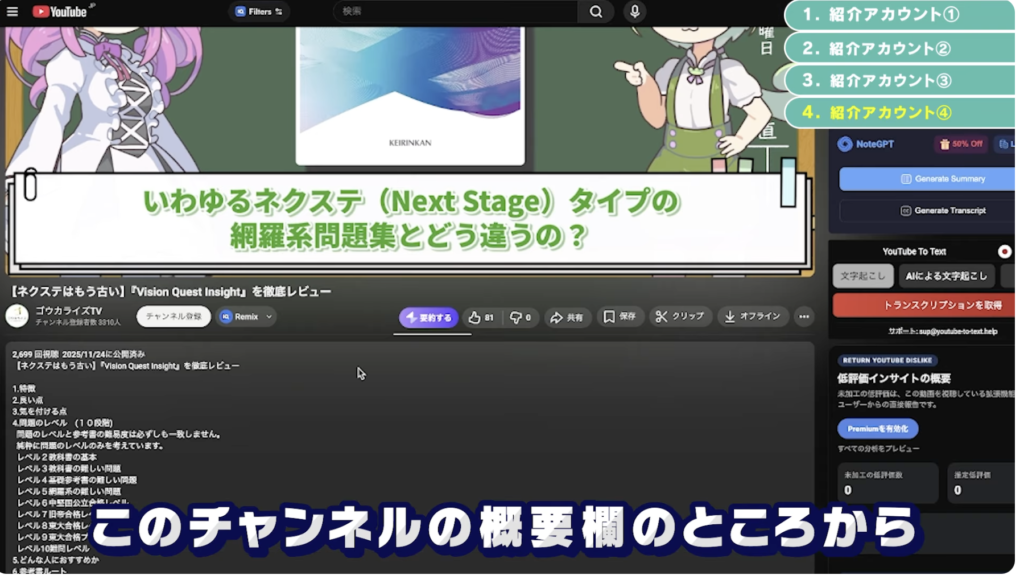Click Premiumを有効化 button

(877, 428)
